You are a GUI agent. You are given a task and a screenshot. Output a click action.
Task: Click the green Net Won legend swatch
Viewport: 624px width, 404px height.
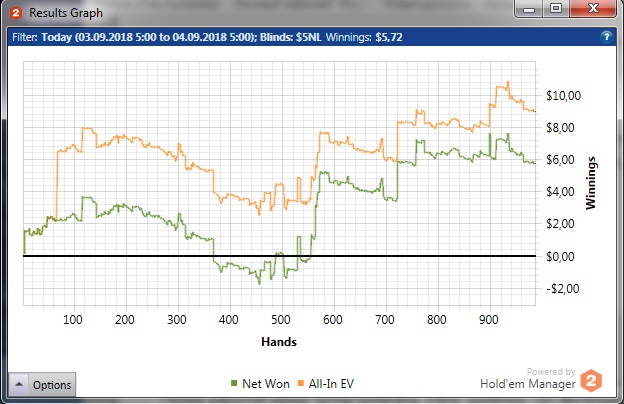click(234, 383)
